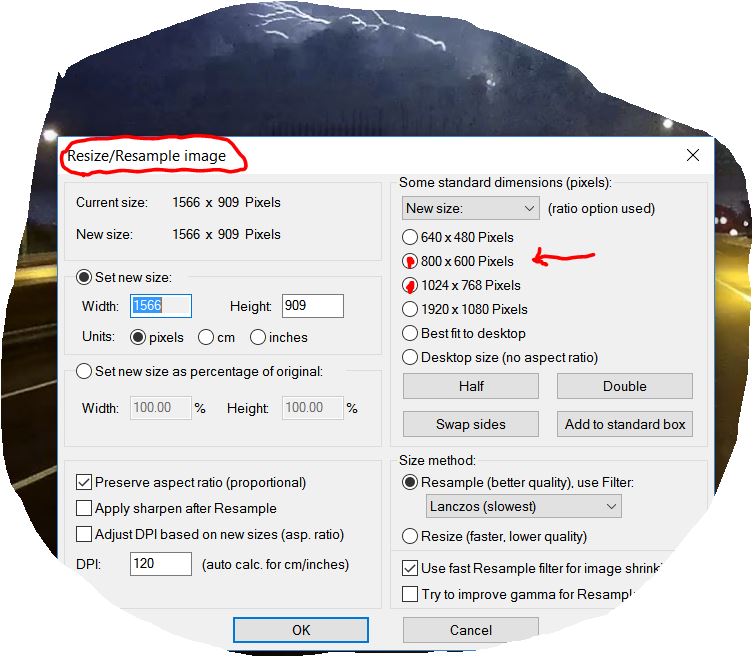This screenshot has height=657, width=753.
Task: Check Adjust DPI based on new sizes
Action: [84, 534]
